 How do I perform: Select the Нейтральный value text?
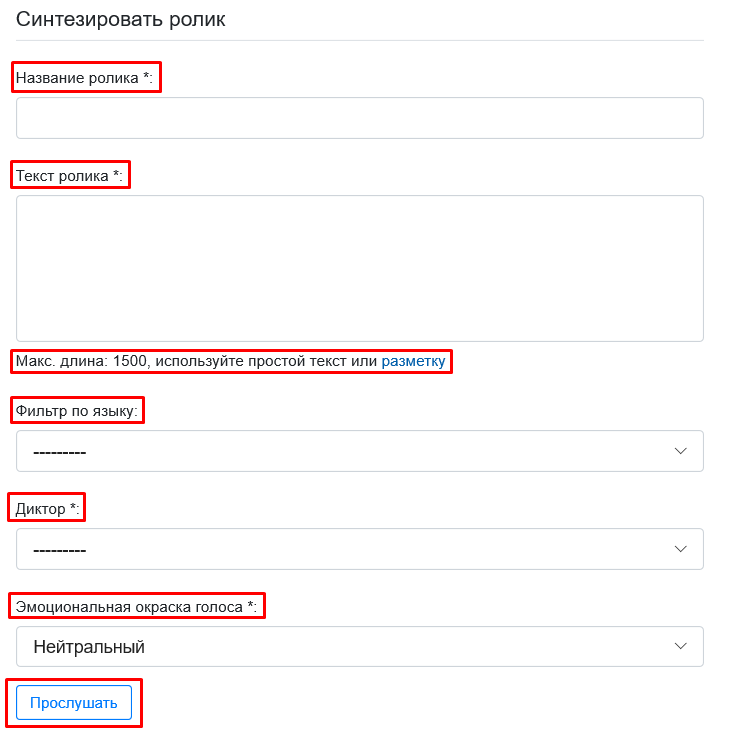click(x=89, y=647)
